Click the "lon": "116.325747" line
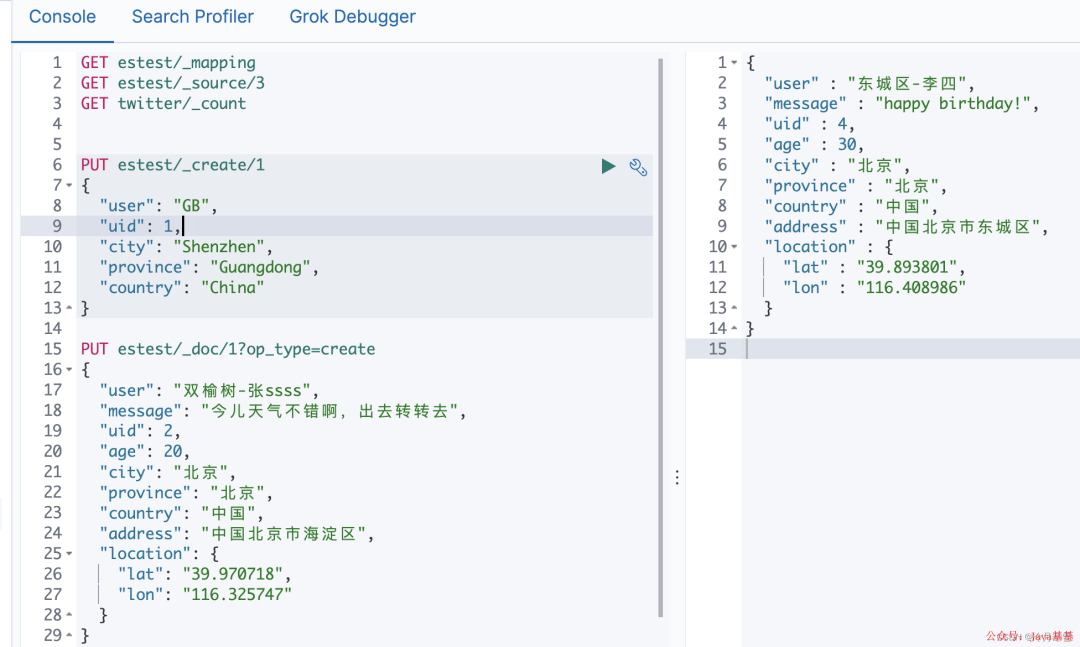 (x=205, y=595)
